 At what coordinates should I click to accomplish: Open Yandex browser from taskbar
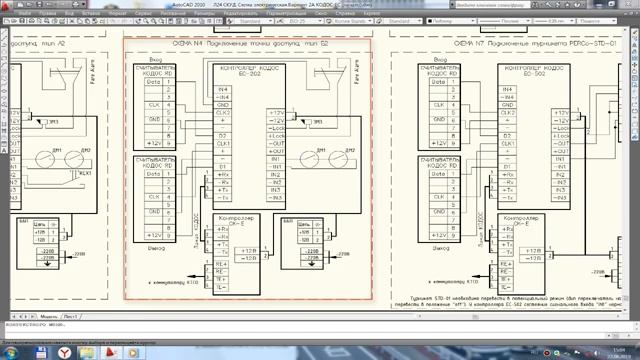point(64,352)
